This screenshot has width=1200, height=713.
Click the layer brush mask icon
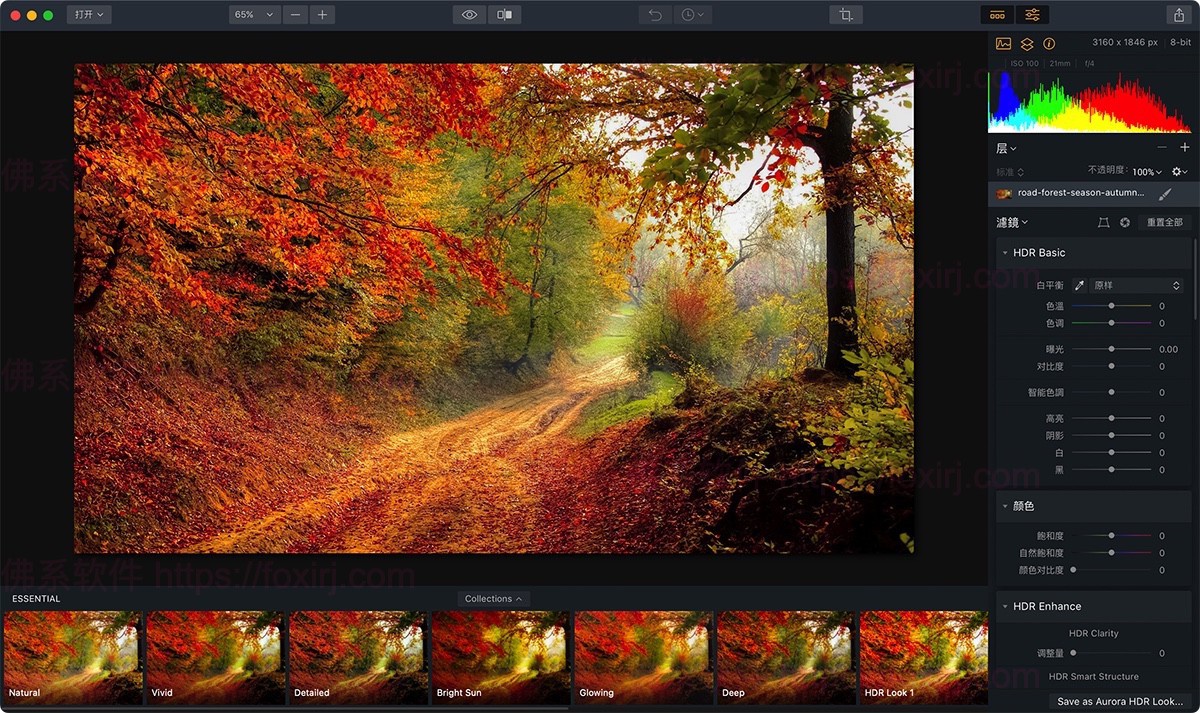coord(1165,193)
